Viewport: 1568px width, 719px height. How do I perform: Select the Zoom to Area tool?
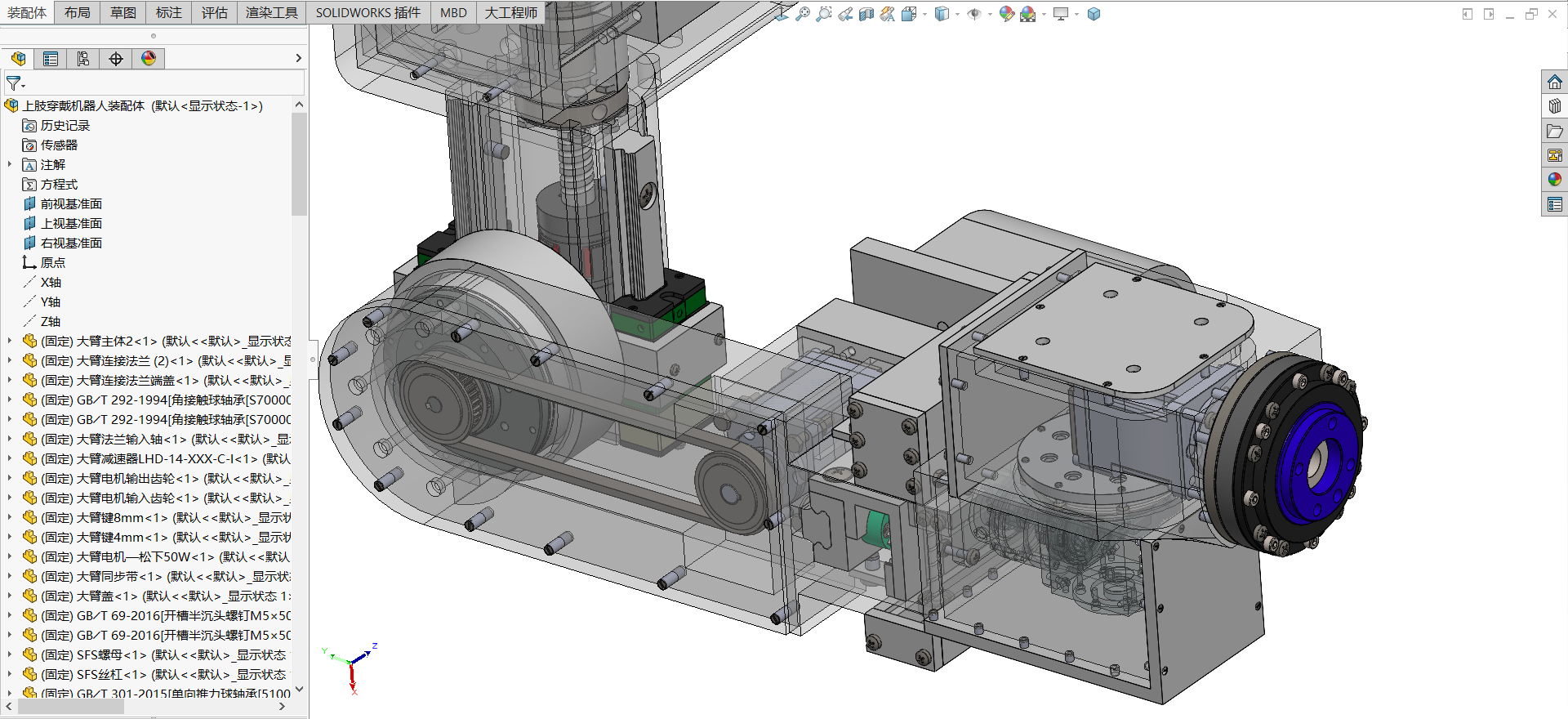pyautogui.click(x=824, y=14)
